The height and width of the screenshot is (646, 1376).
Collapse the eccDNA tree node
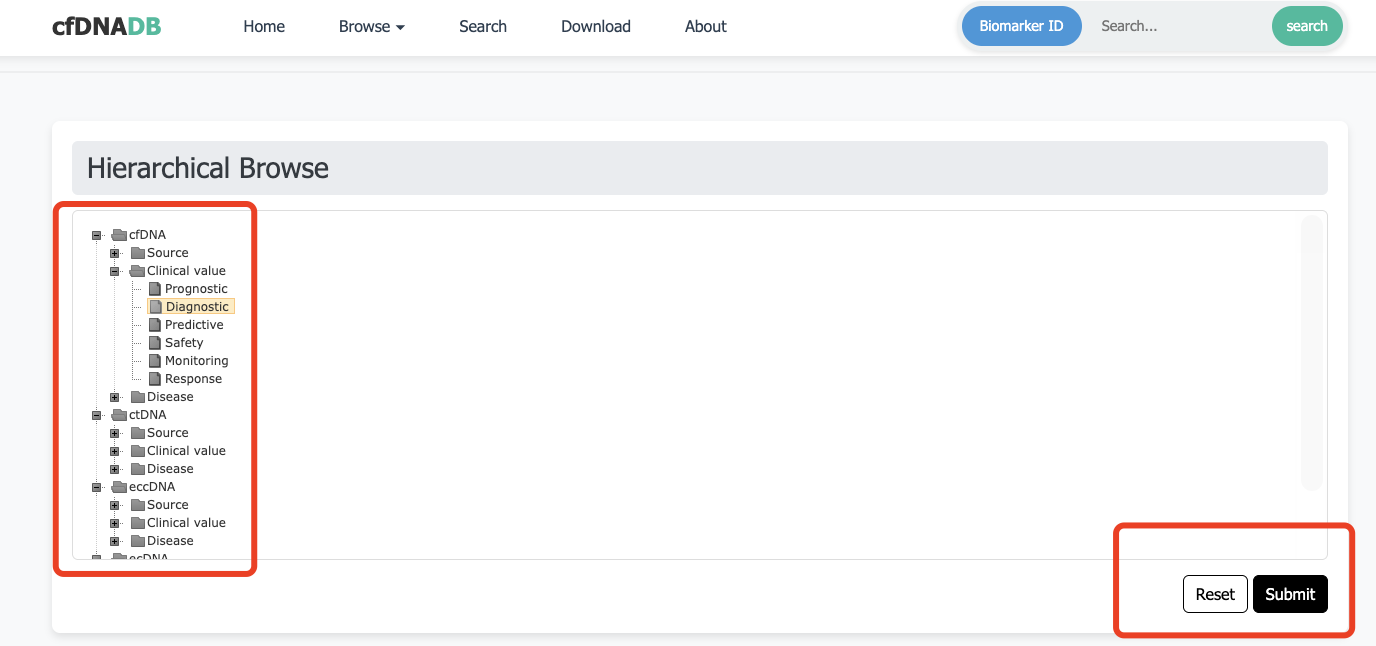point(97,487)
